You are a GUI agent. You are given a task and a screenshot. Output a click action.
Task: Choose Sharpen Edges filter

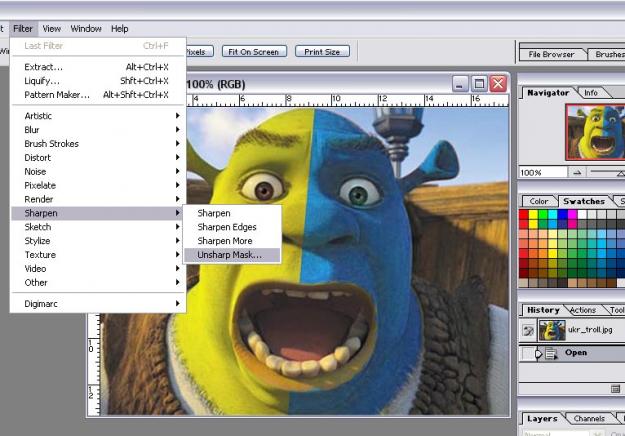[227, 227]
